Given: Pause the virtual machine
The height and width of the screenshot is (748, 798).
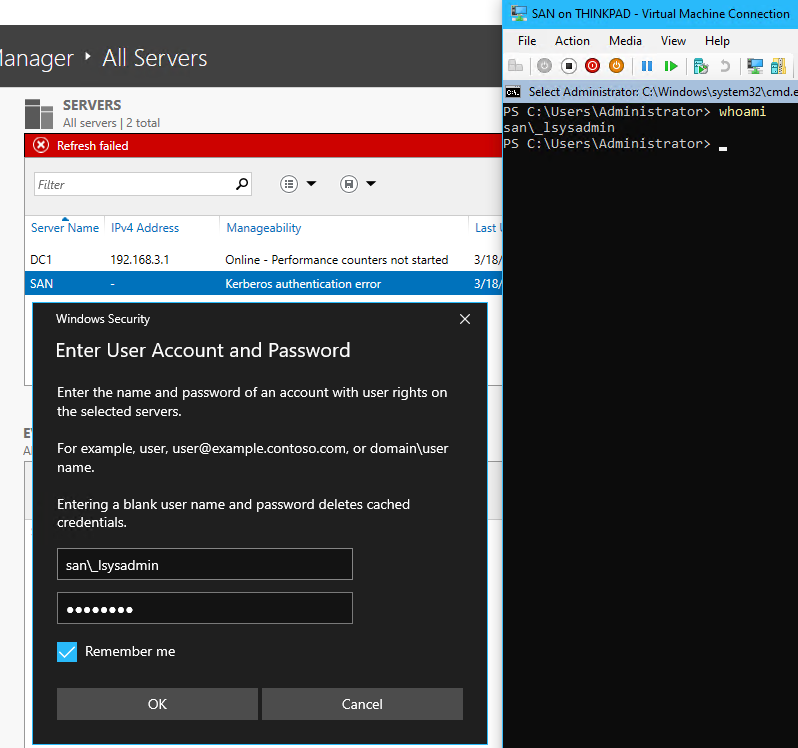Looking at the screenshot, I should click(x=647, y=66).
